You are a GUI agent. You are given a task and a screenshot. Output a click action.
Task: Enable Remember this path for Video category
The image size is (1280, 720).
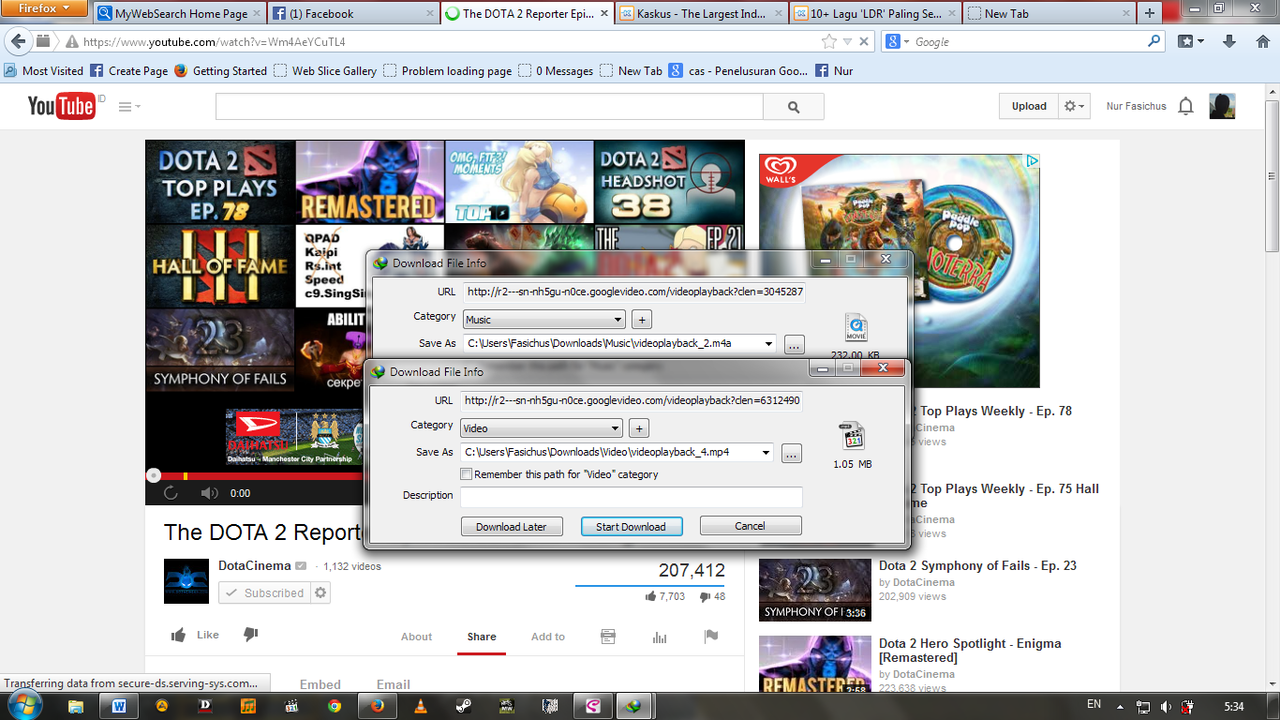tap(466, 474)
